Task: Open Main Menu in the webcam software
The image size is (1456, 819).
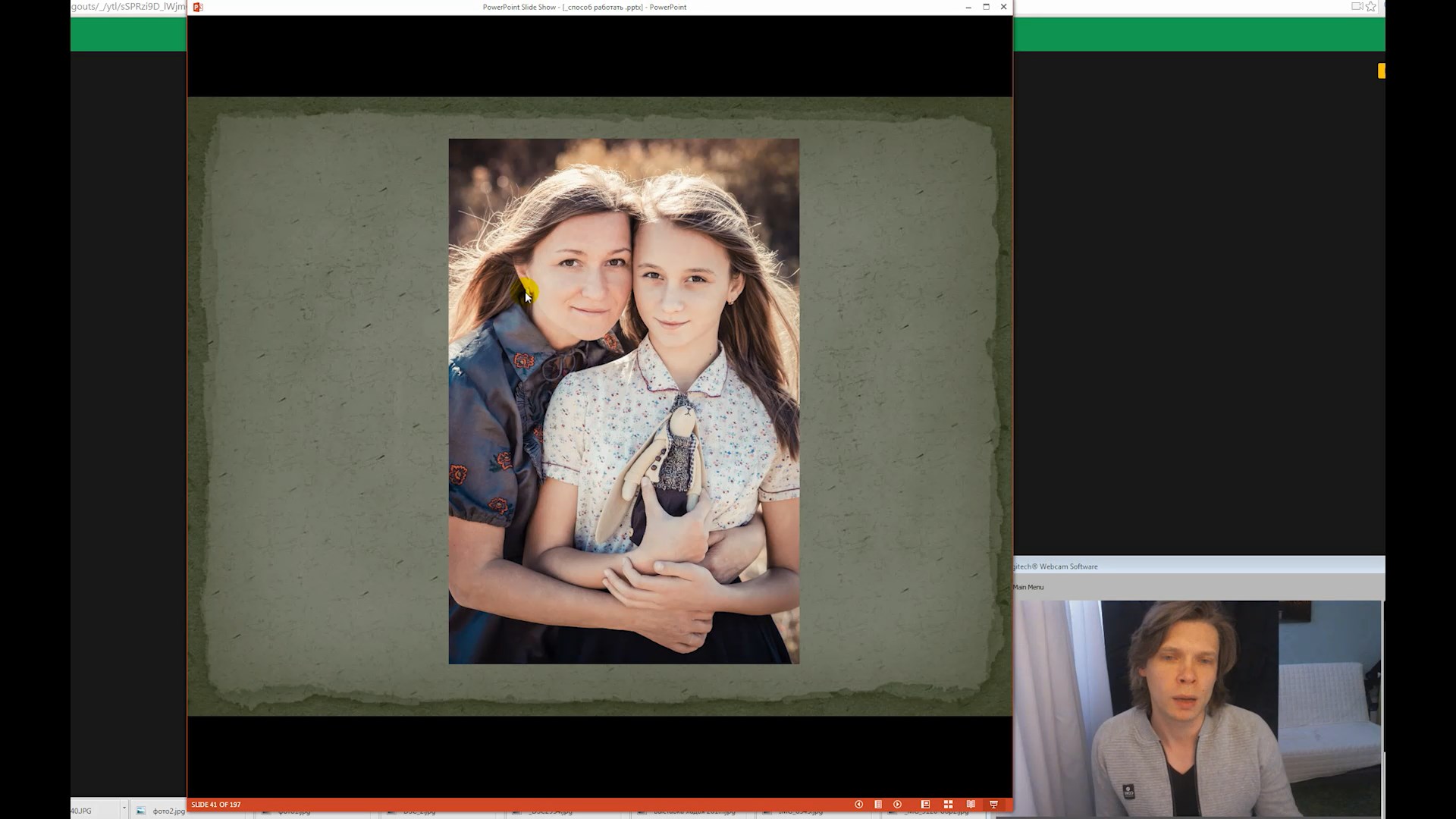Action: tap(1028, 587)
